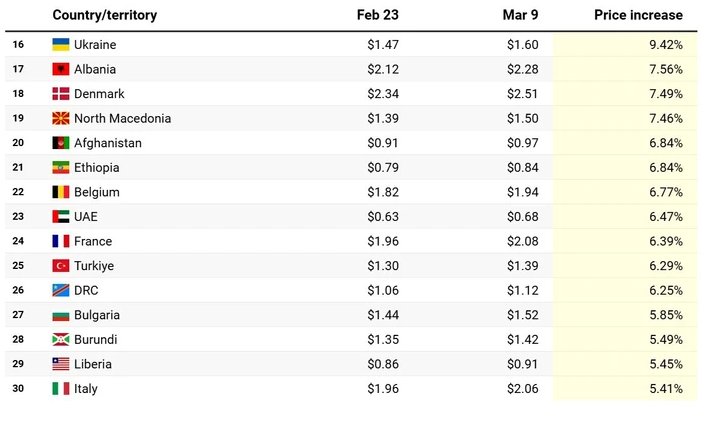Click the Ethiopia flag icon
Viewport: 706px width, 427px height.
click(x=61, y=168)
